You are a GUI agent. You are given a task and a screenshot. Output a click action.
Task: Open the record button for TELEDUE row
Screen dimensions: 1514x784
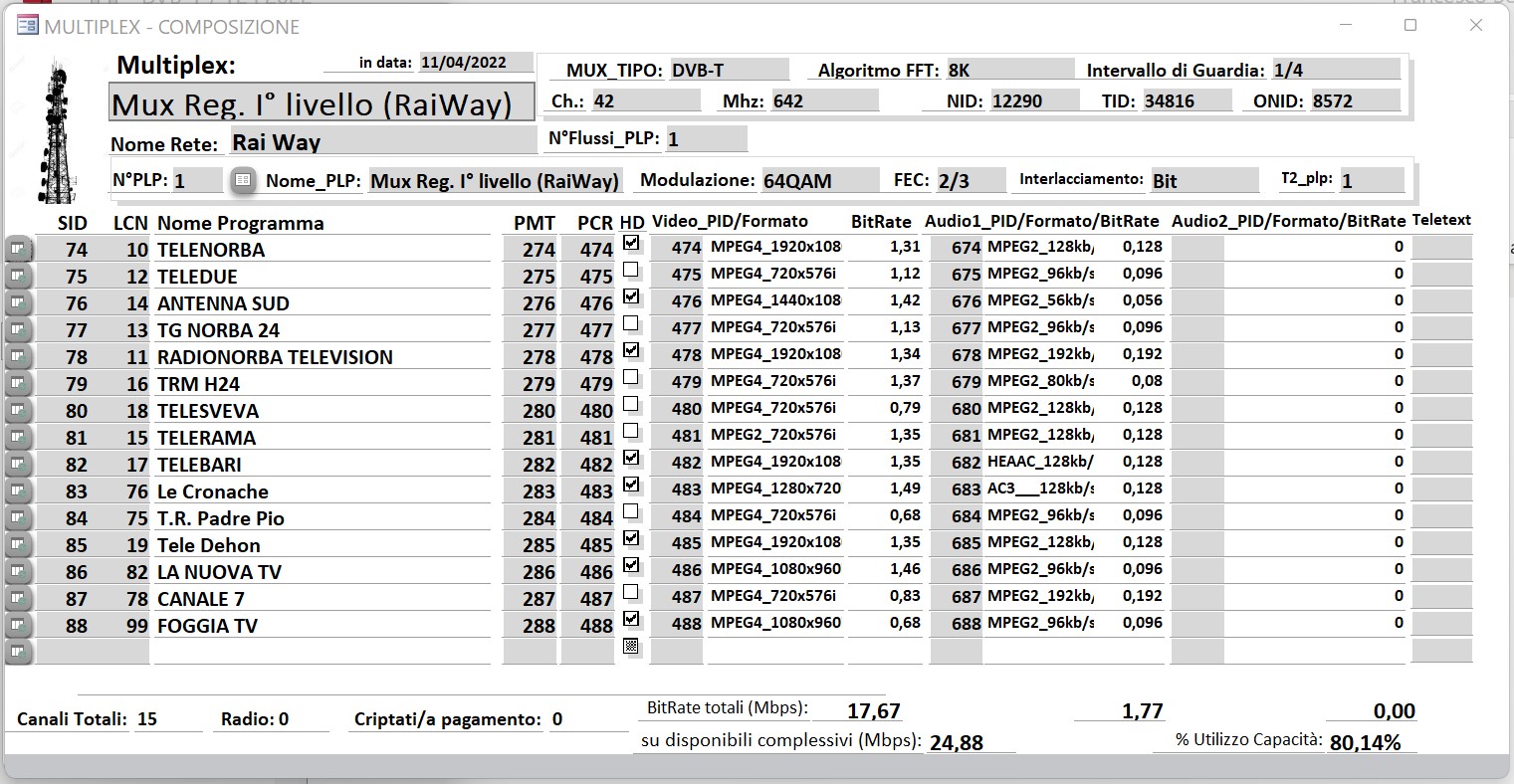pos(19,276)
